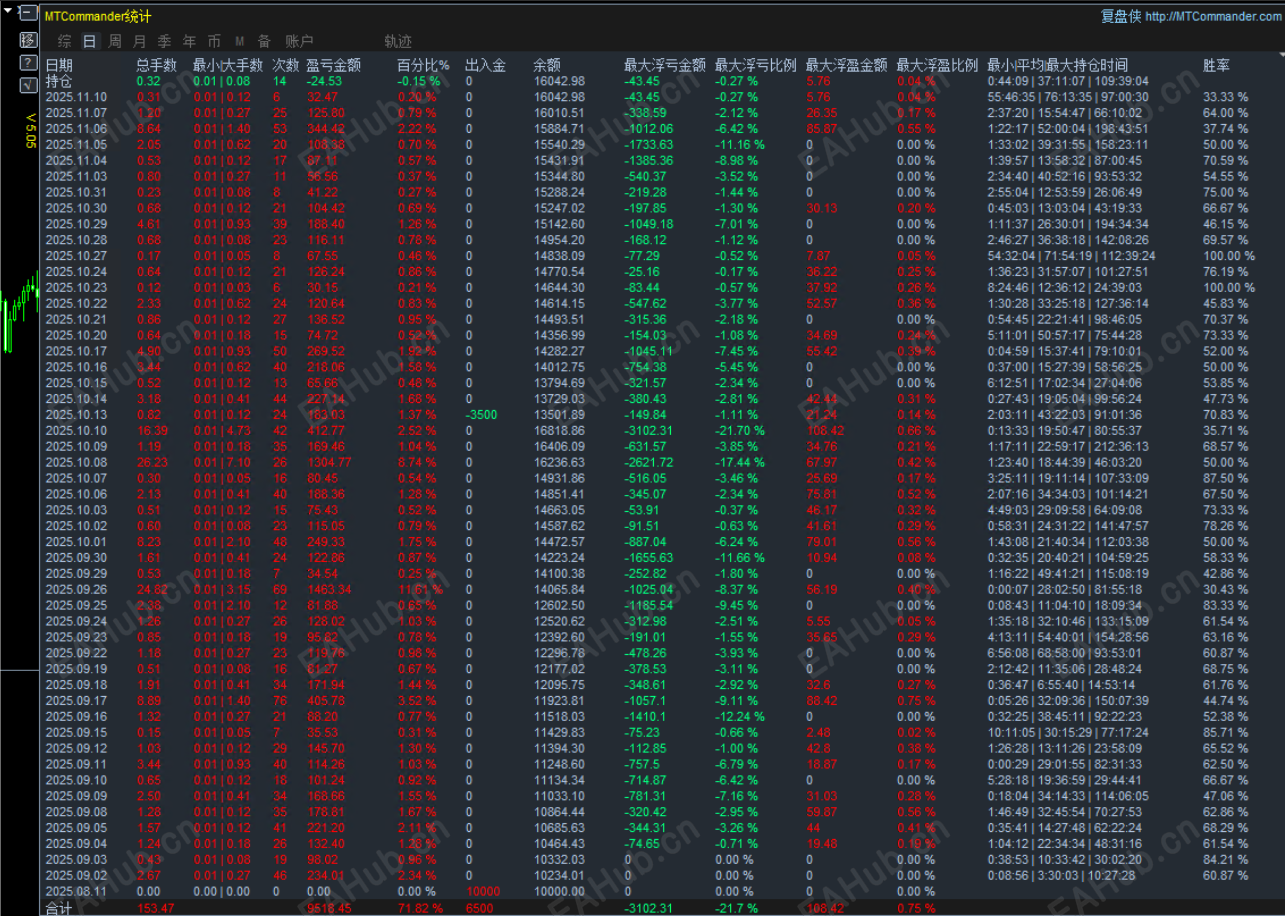Click the 总手数 column header
The image size is (1285, 916).
(x=157, y=65)
